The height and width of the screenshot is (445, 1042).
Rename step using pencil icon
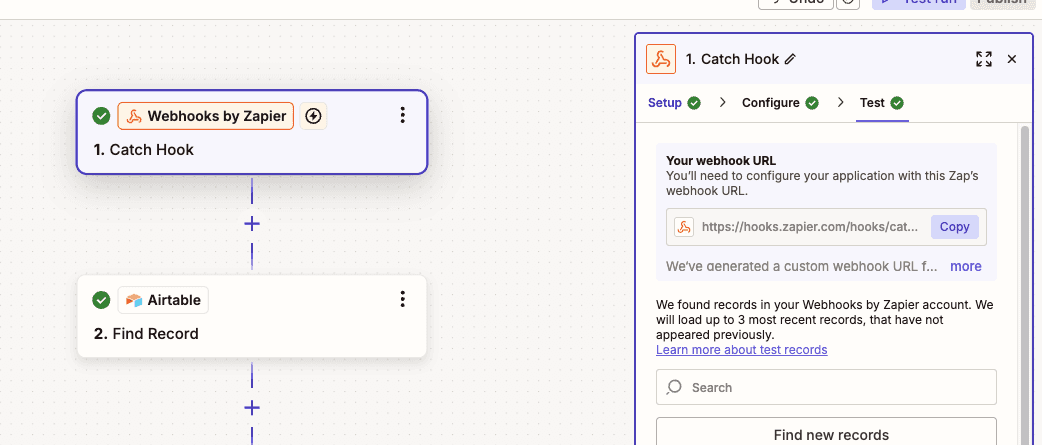[x=790, y=59]
